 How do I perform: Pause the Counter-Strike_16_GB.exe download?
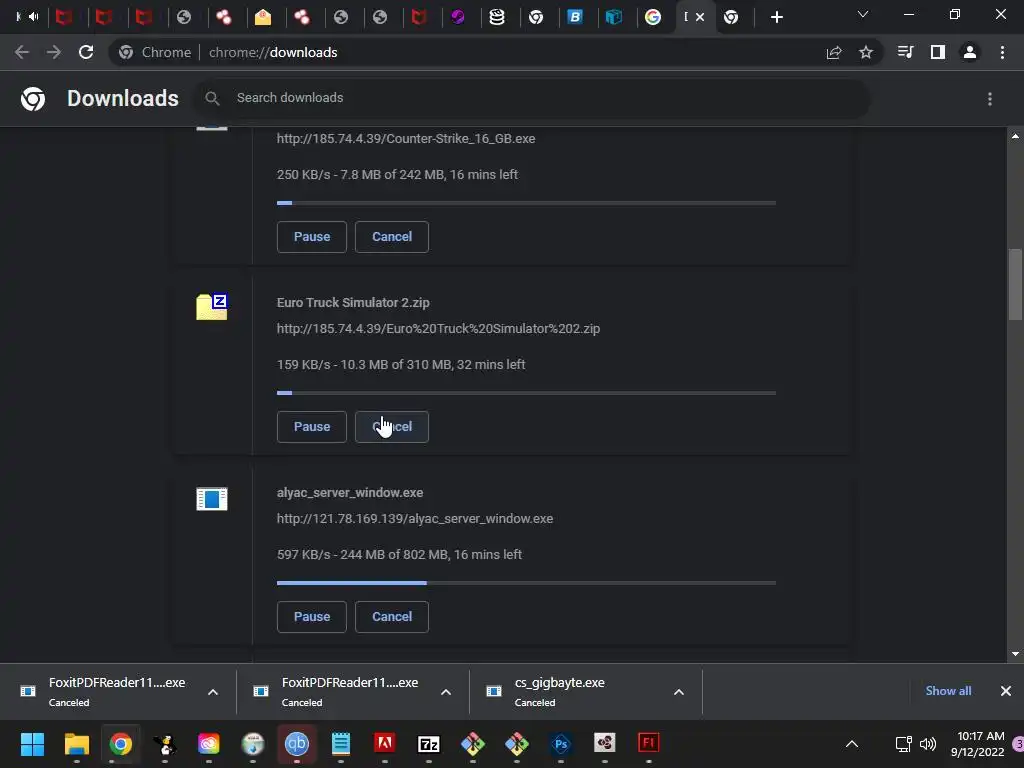pyautogui.click(x=312, y=236)
